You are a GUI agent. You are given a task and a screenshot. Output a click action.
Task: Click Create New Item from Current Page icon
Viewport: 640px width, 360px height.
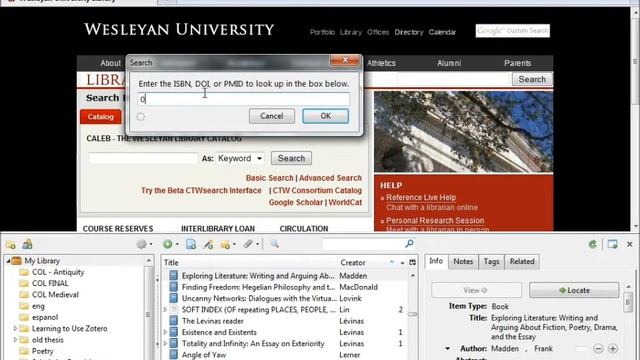click(x=191, y=244)
